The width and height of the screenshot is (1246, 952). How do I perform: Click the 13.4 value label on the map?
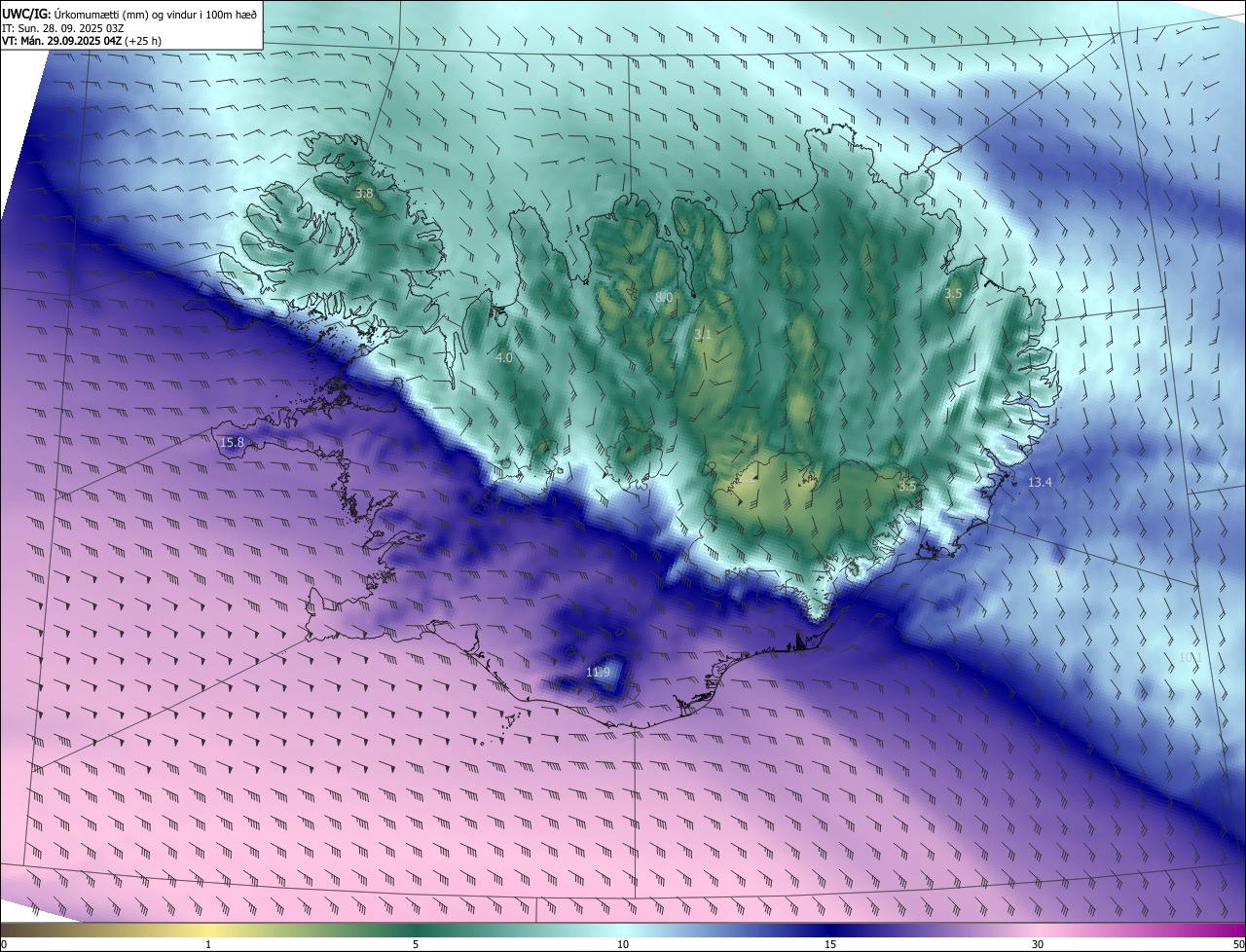[x=1040, y=482]
